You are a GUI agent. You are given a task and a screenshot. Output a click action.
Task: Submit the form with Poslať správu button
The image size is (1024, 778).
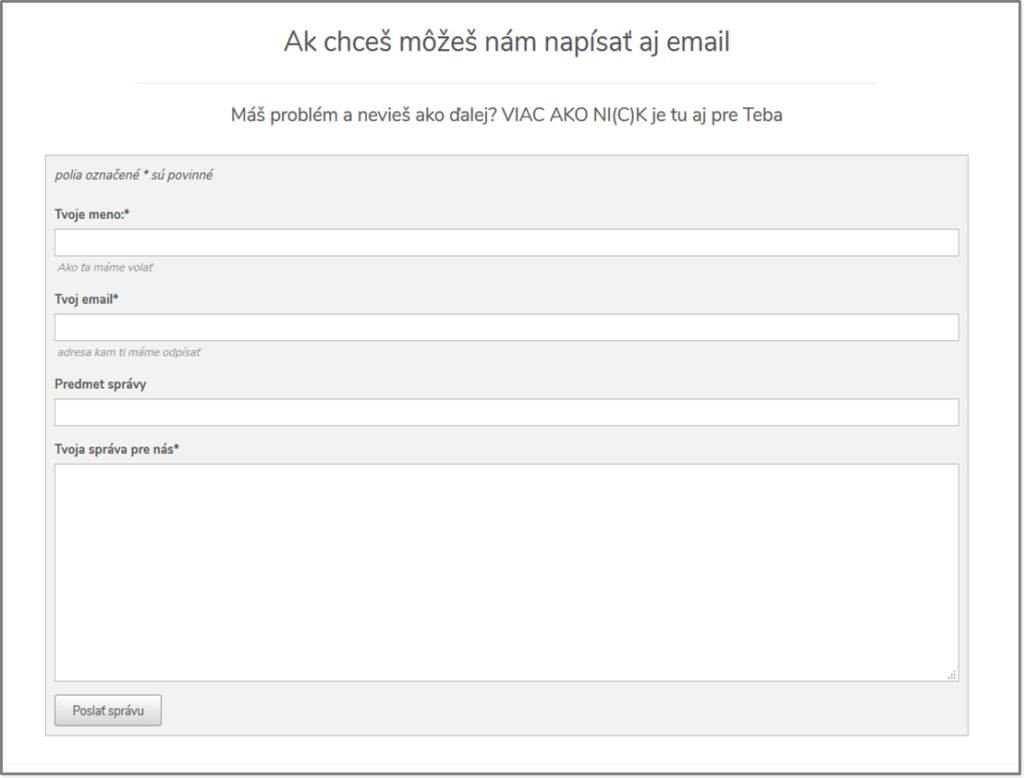108,710
